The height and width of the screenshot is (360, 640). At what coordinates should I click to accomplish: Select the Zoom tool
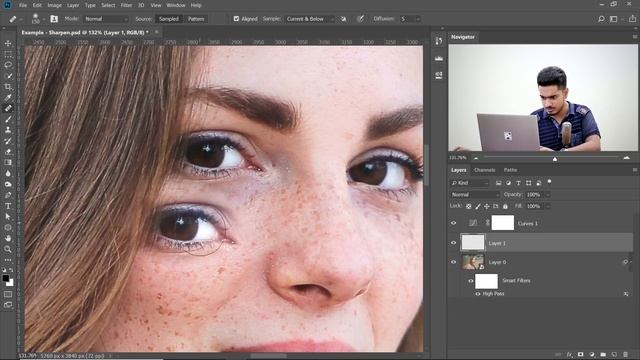pos(8,249)
